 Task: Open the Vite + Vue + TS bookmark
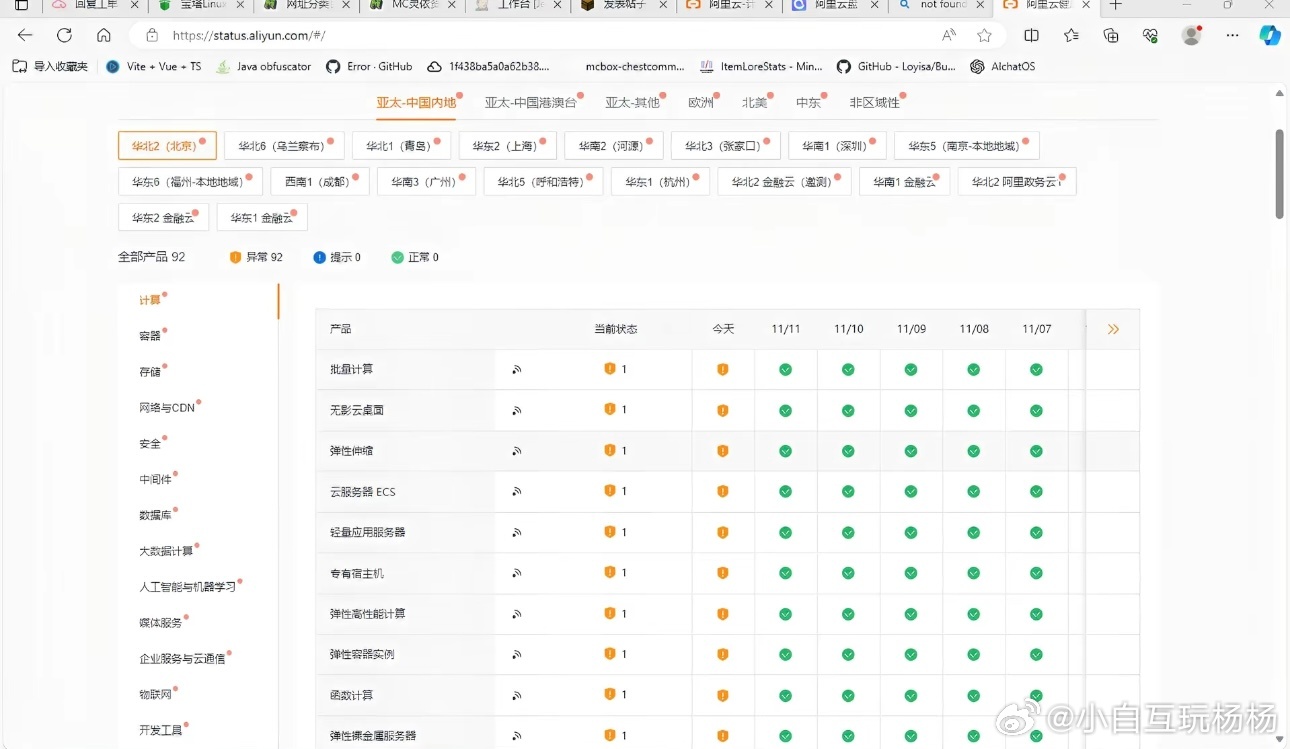153,67
